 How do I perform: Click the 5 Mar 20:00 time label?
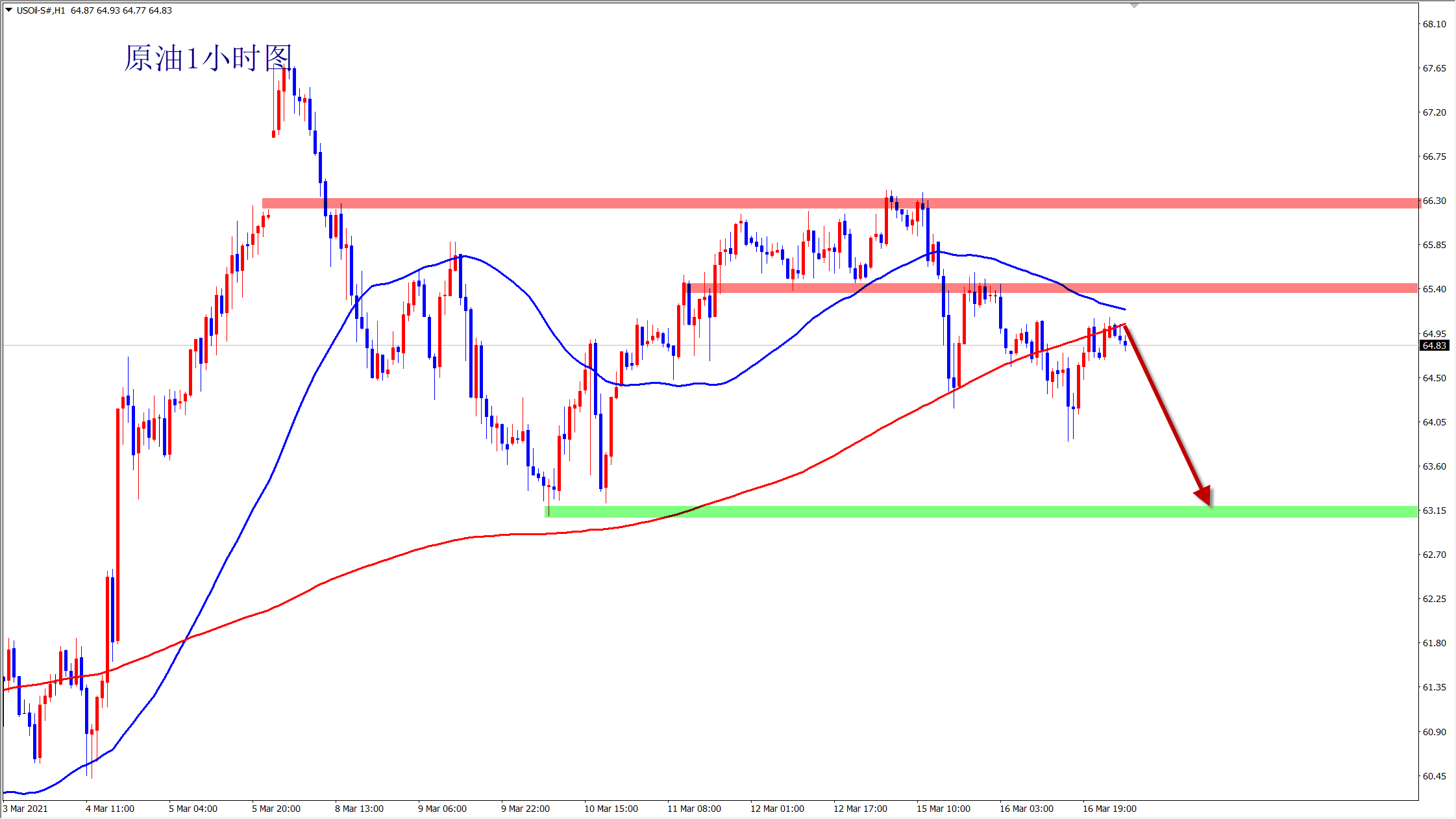point(276,809)
